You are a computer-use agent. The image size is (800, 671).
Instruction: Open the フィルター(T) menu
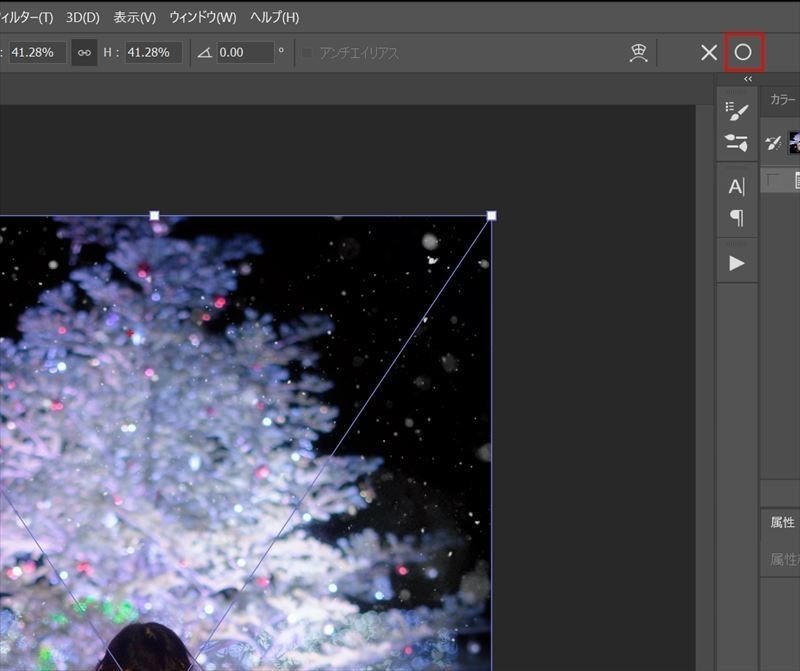(x=27, y=18)
